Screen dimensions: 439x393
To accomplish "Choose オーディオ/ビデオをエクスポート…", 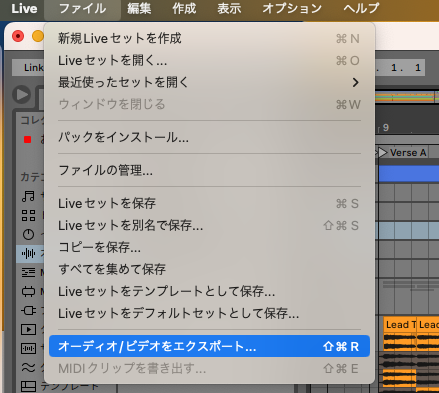I will pos(209,346).
